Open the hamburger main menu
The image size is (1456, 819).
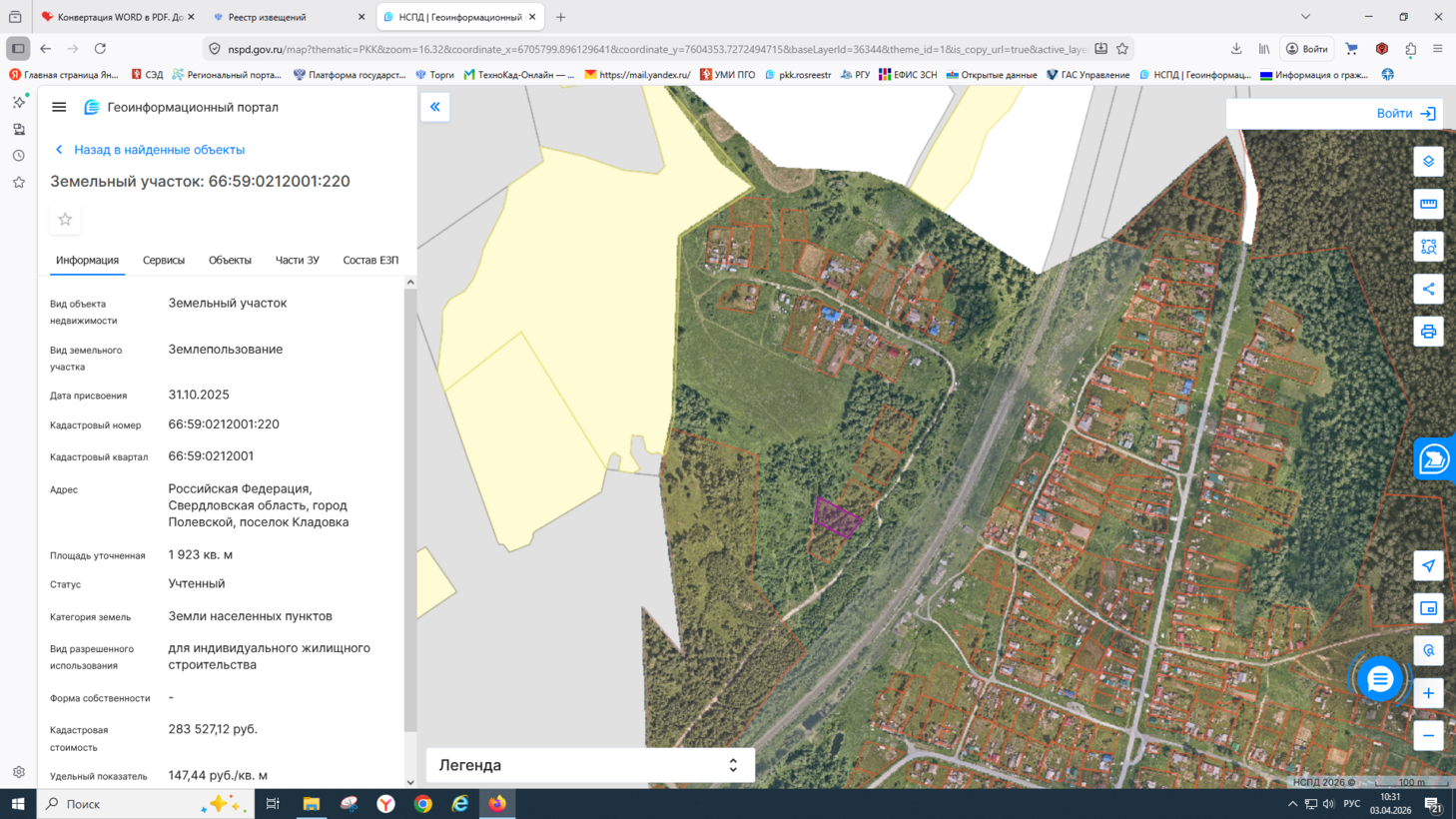[59, 107]
